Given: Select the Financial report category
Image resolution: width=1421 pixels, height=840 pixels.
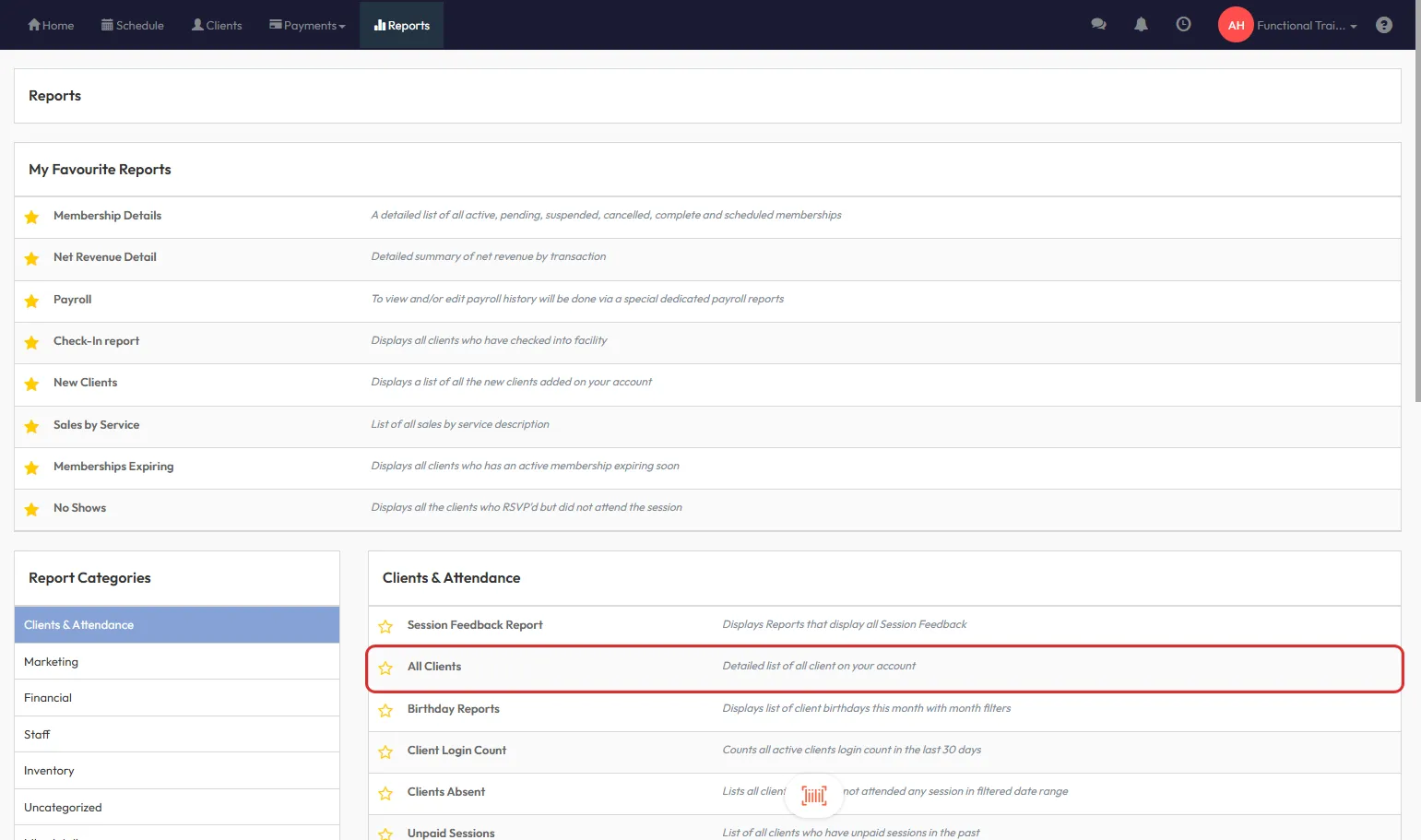Looking at the screenshot, I should 48,698.
